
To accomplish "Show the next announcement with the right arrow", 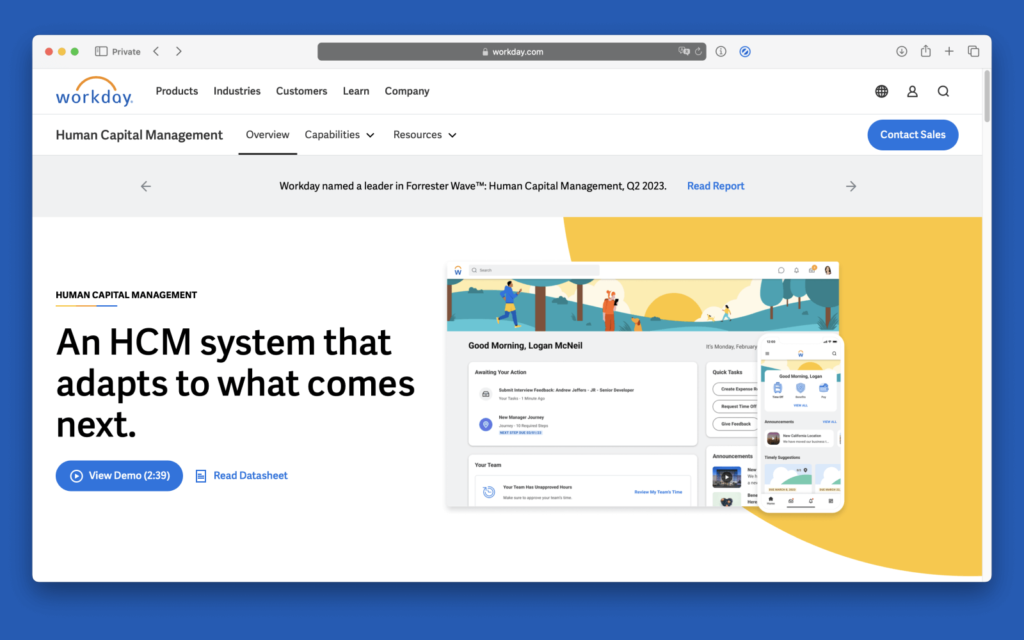I will 851,186.
